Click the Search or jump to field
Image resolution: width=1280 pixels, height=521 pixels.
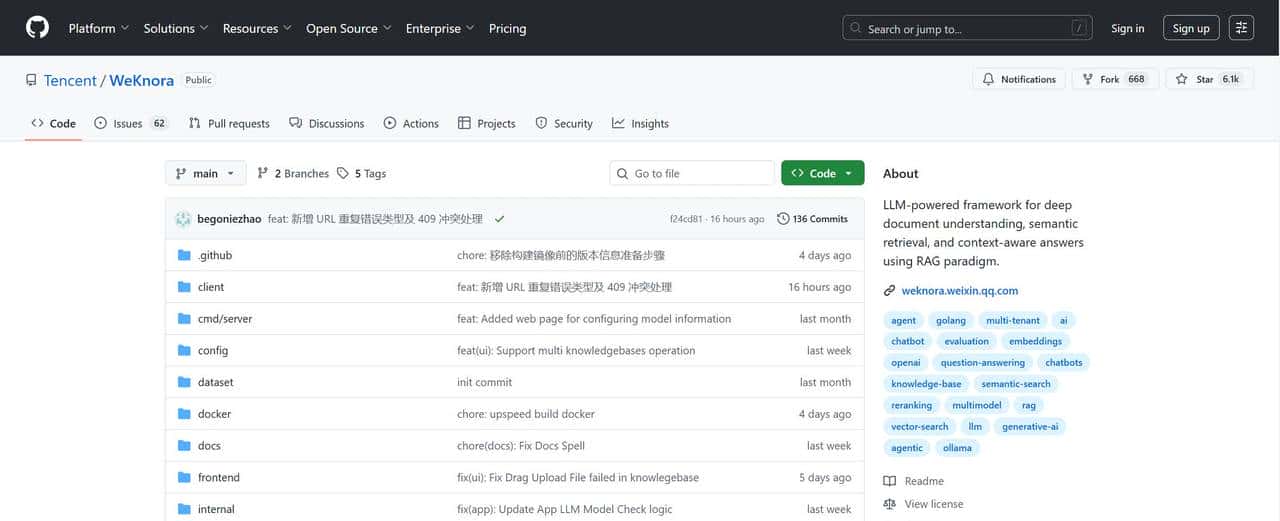coord(967,28)
